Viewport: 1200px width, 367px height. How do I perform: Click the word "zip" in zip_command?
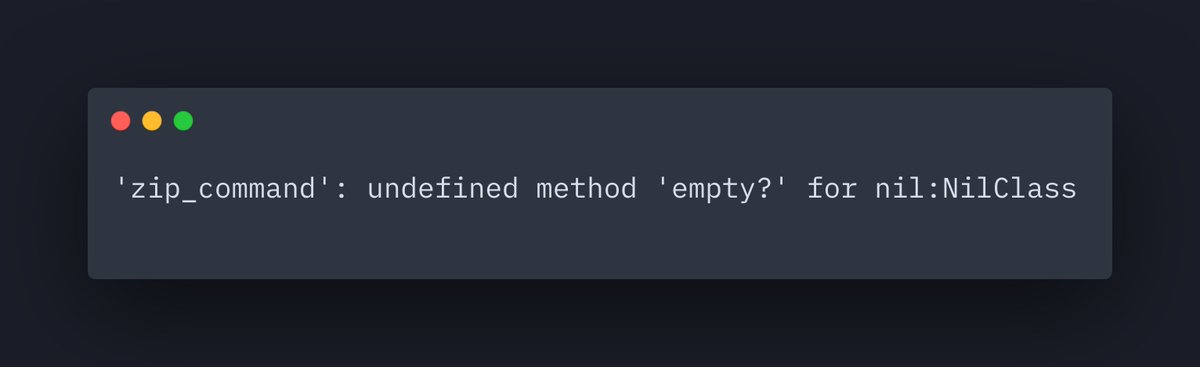point(160,188)
